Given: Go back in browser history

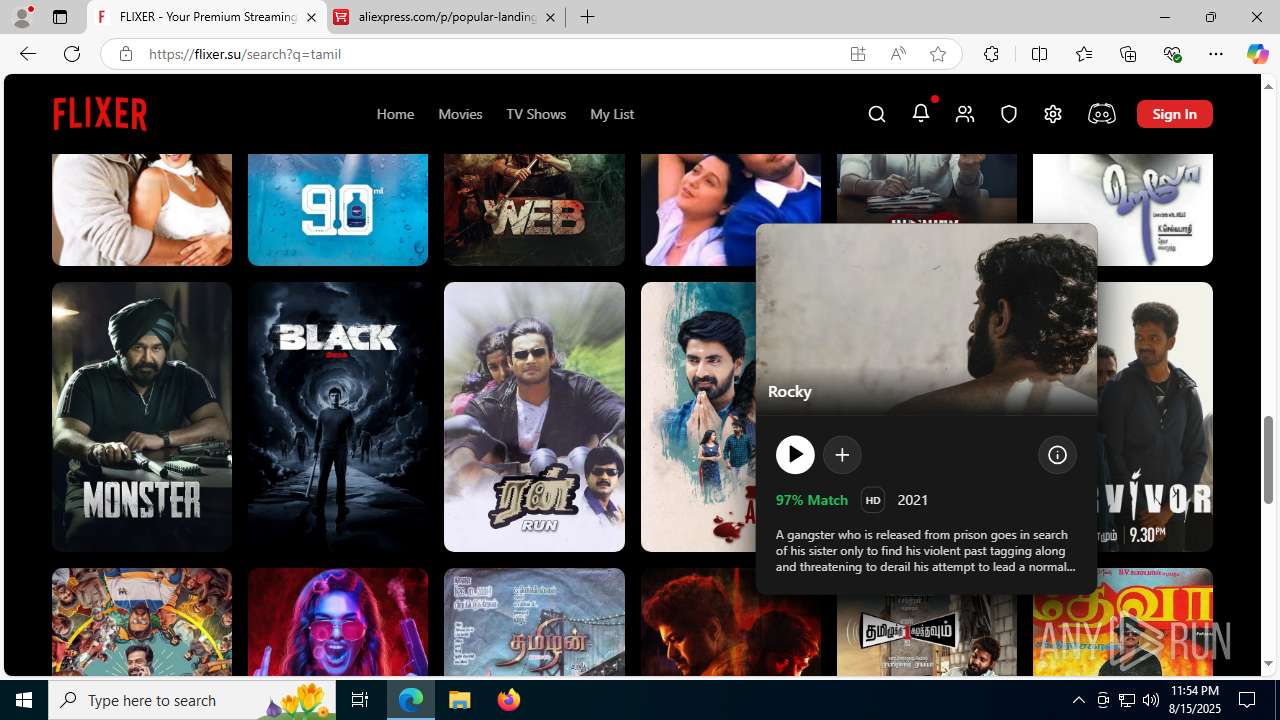Looking at the screenshot, I should pyautogui.click(x=28, y=54).
